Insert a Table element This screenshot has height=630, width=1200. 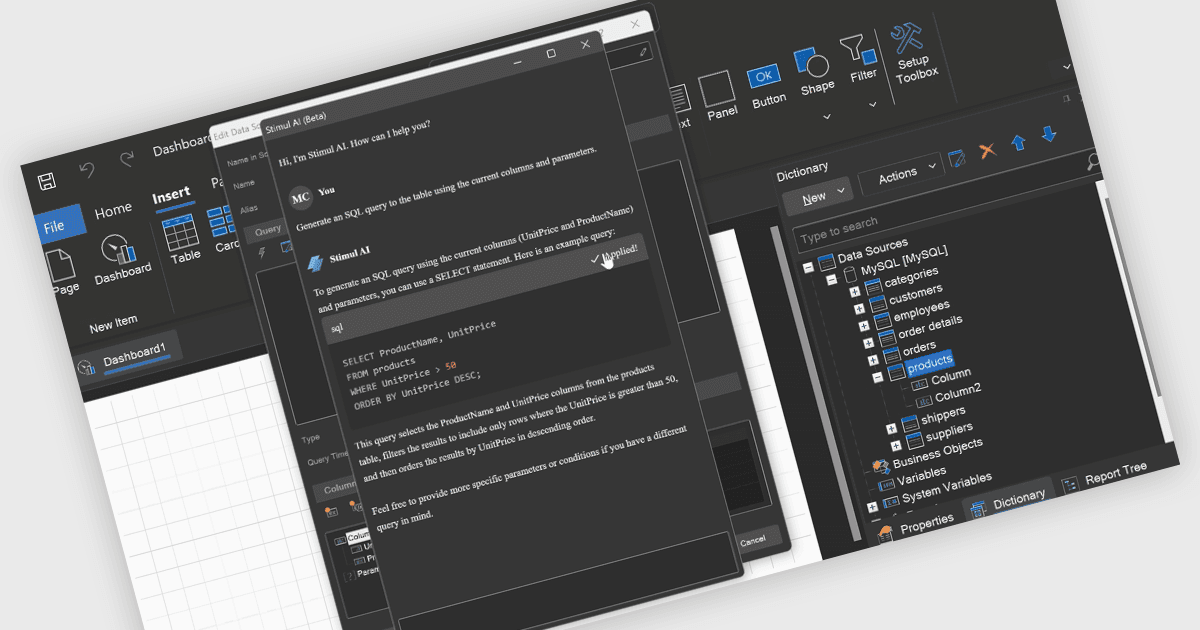tap(183, 240)
